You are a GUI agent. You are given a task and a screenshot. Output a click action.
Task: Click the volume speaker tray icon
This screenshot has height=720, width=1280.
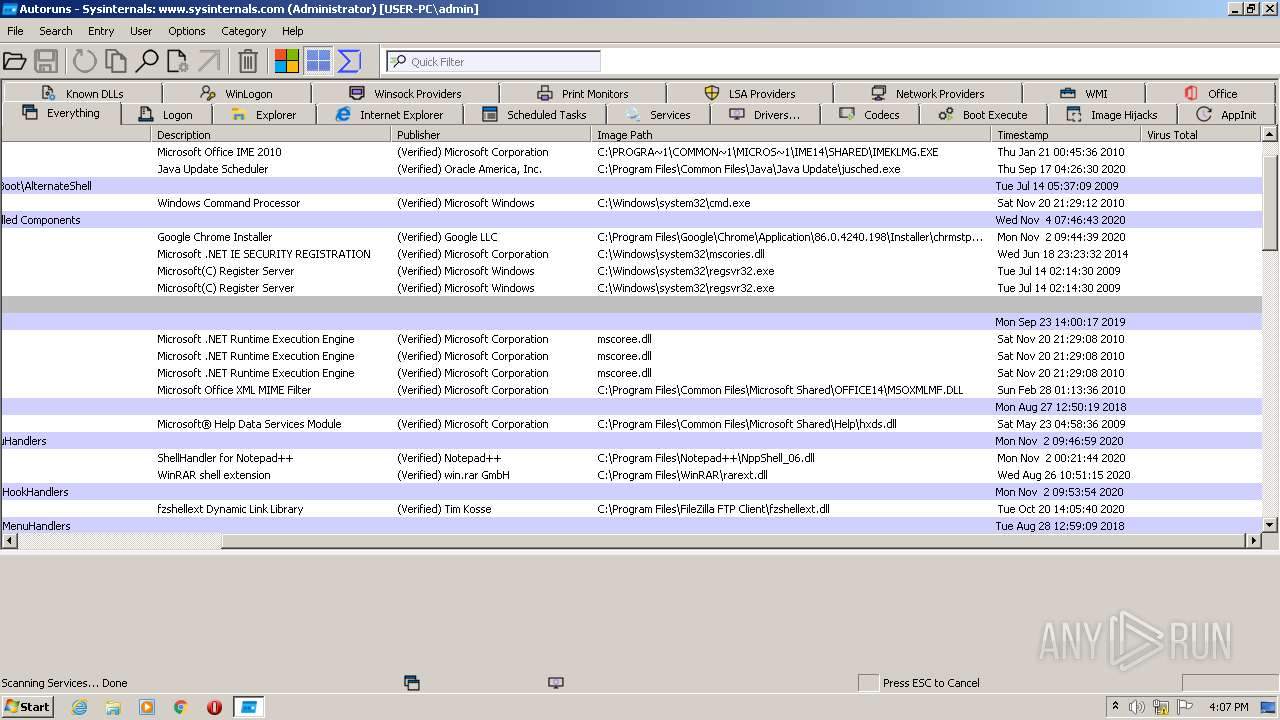(1137, 707)
